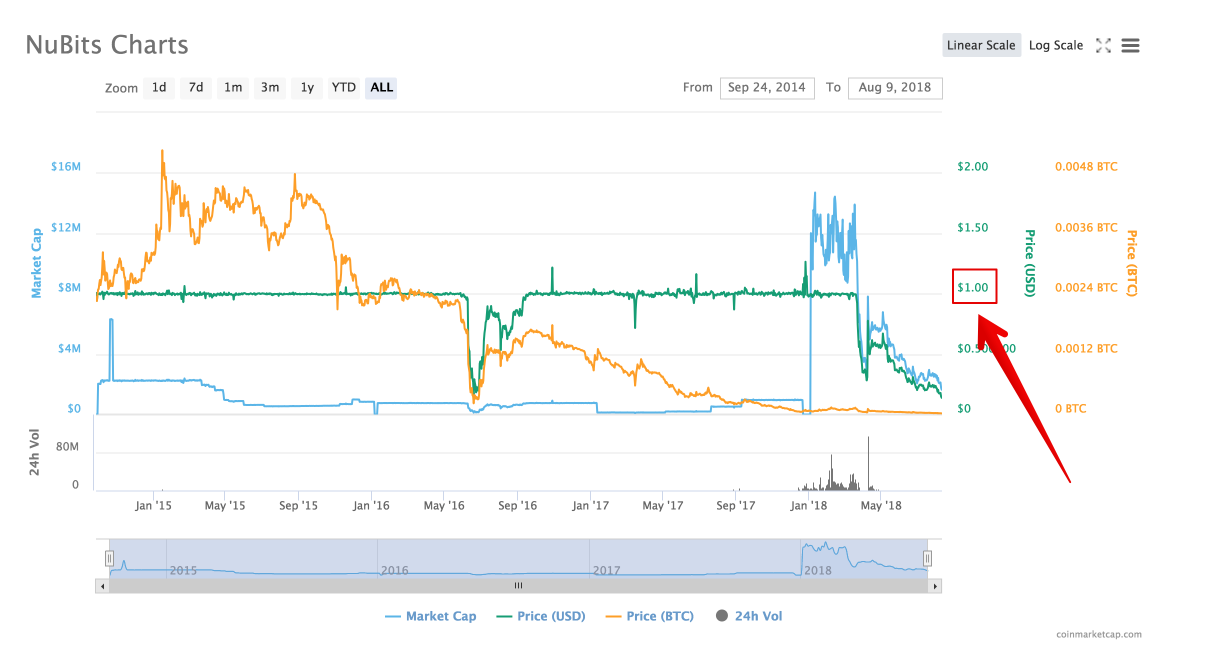Click the Sep '16 x-axis label
1205x655 pixels.
click(517, 505)
